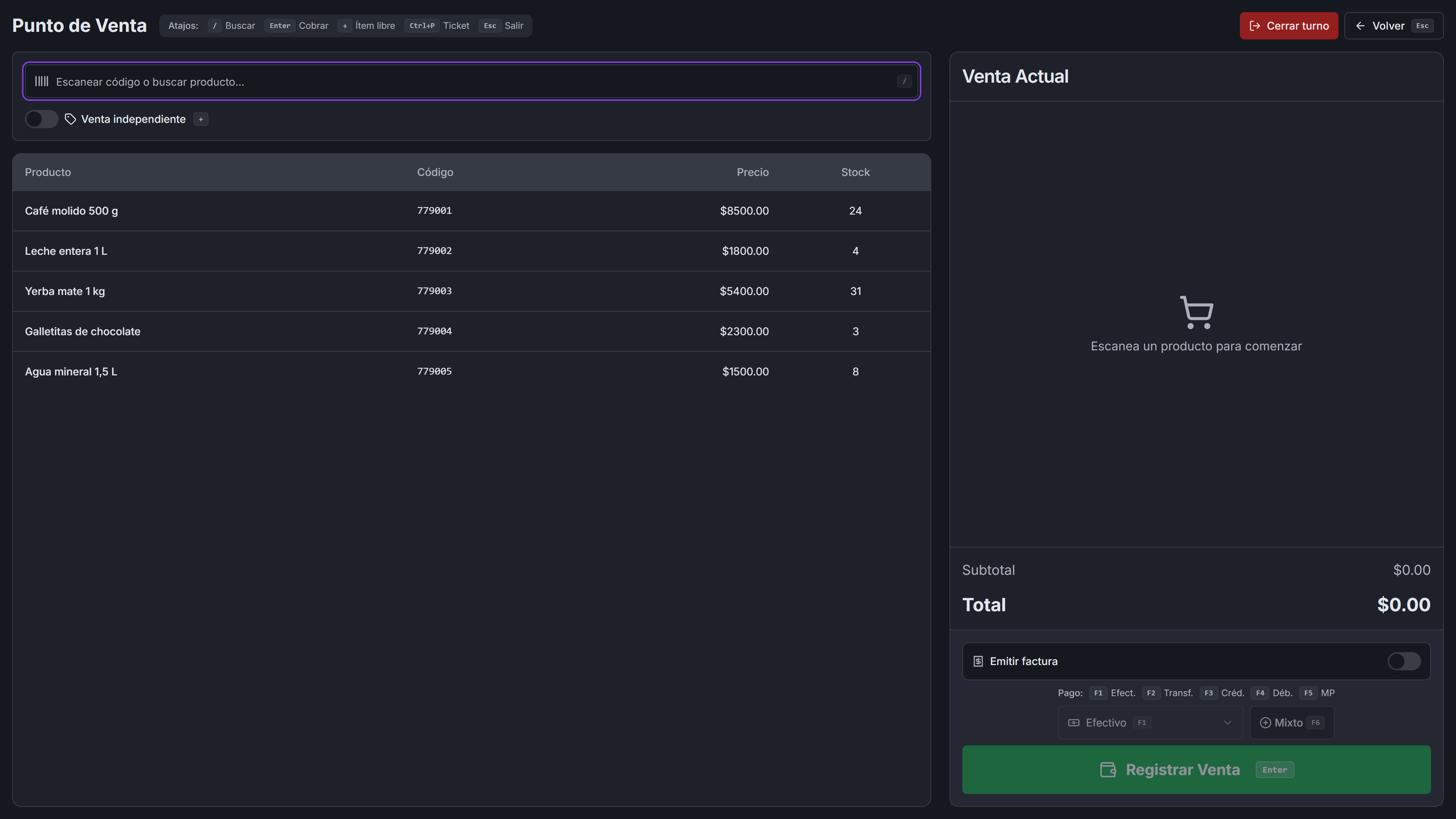Go back with the Volver button
This screenshot has height=819, width=1456.
click(1393, 26)
